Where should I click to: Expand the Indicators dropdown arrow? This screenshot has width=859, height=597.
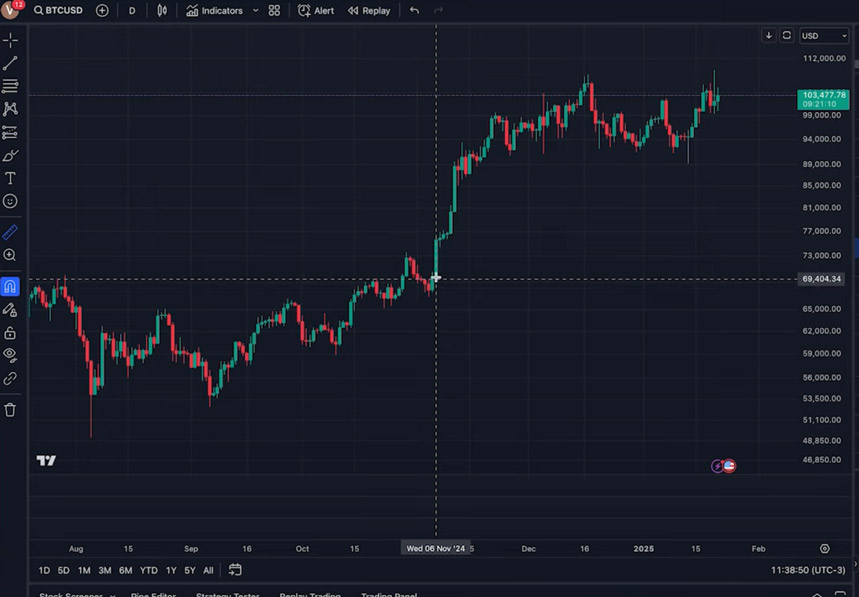256,10
